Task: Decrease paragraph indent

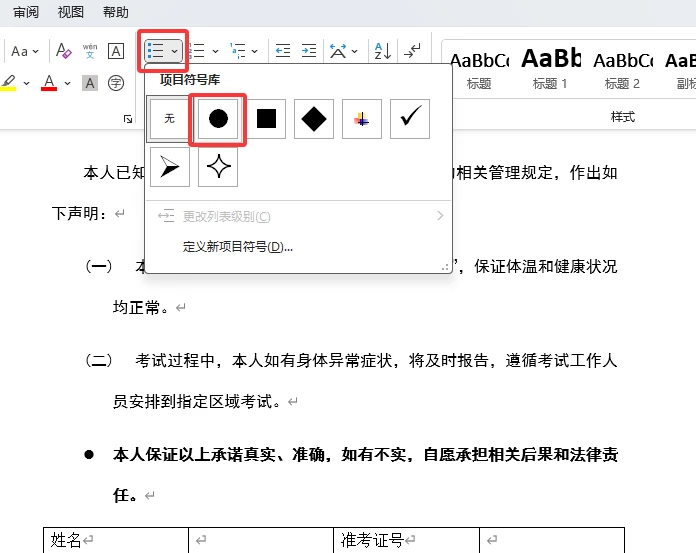Action: coord(283,51)
